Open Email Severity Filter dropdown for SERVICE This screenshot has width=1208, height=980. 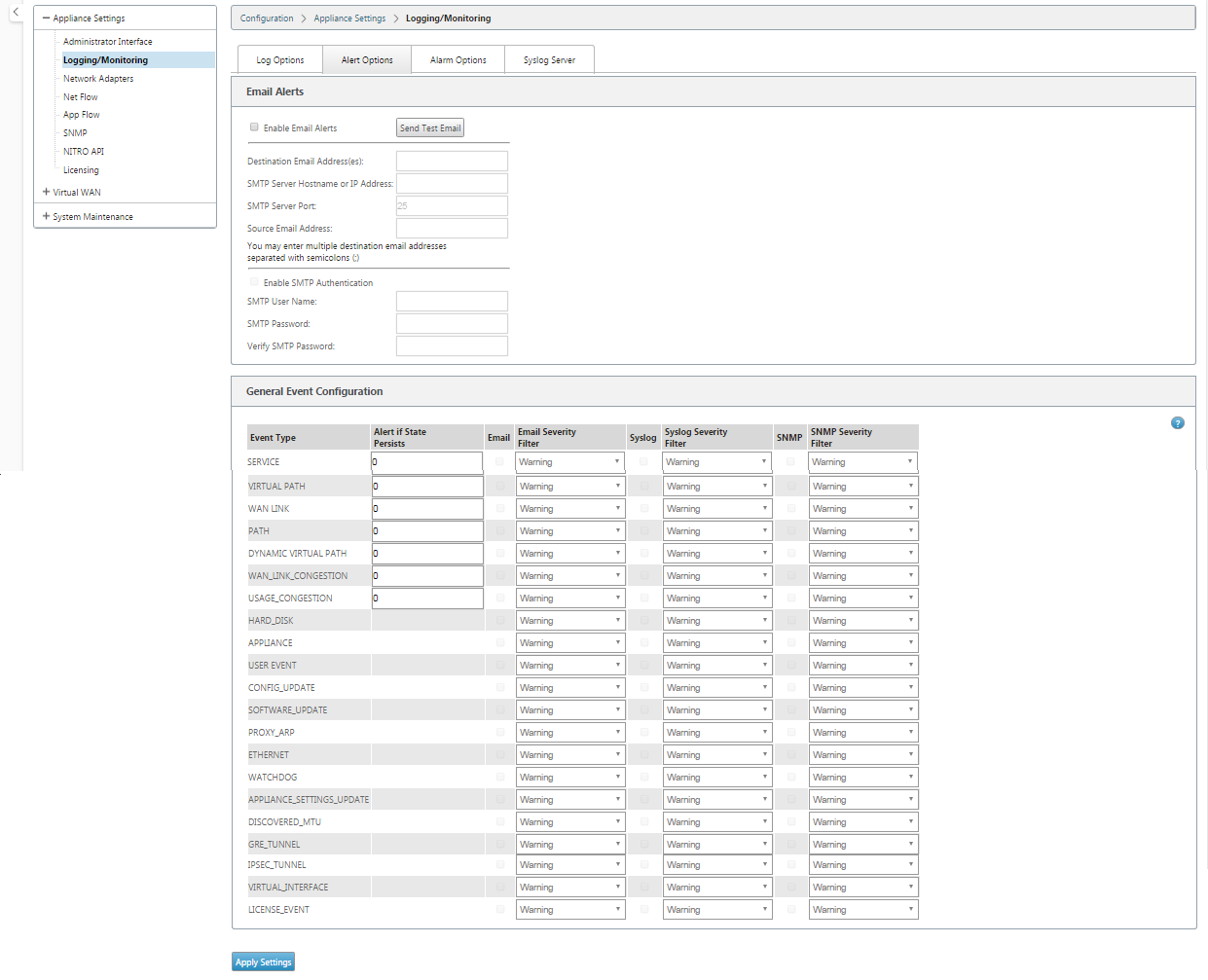[570, 462]
